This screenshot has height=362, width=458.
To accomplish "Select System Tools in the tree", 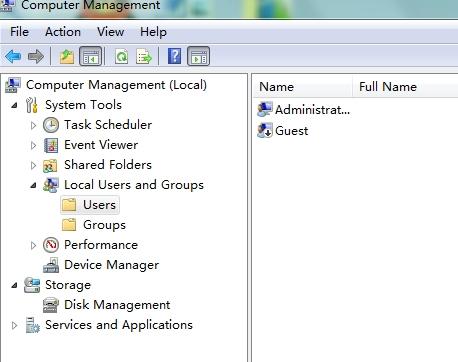I will click(x=83, y=105).
